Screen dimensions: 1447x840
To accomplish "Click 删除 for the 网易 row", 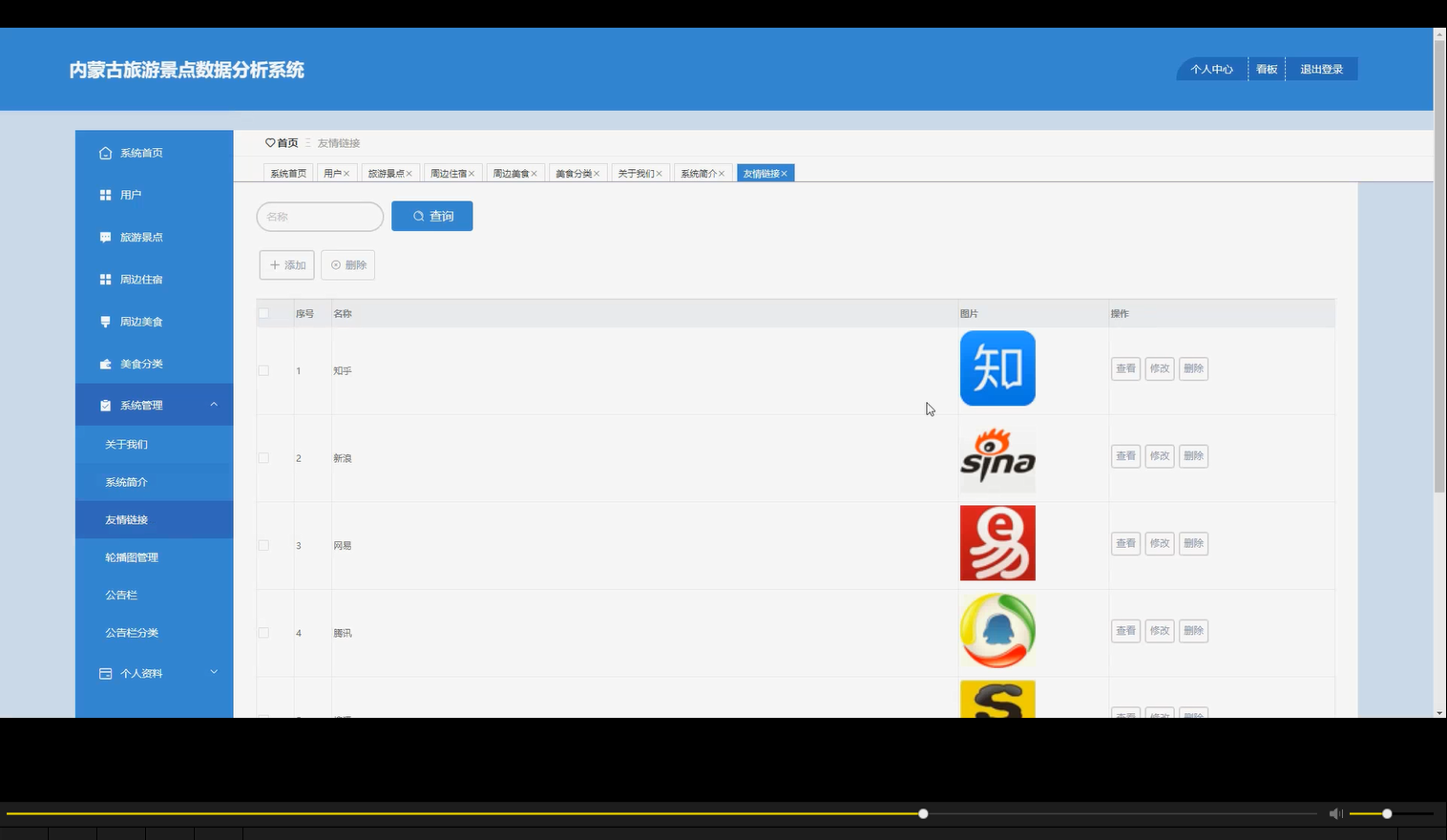I will point(1194,543).
